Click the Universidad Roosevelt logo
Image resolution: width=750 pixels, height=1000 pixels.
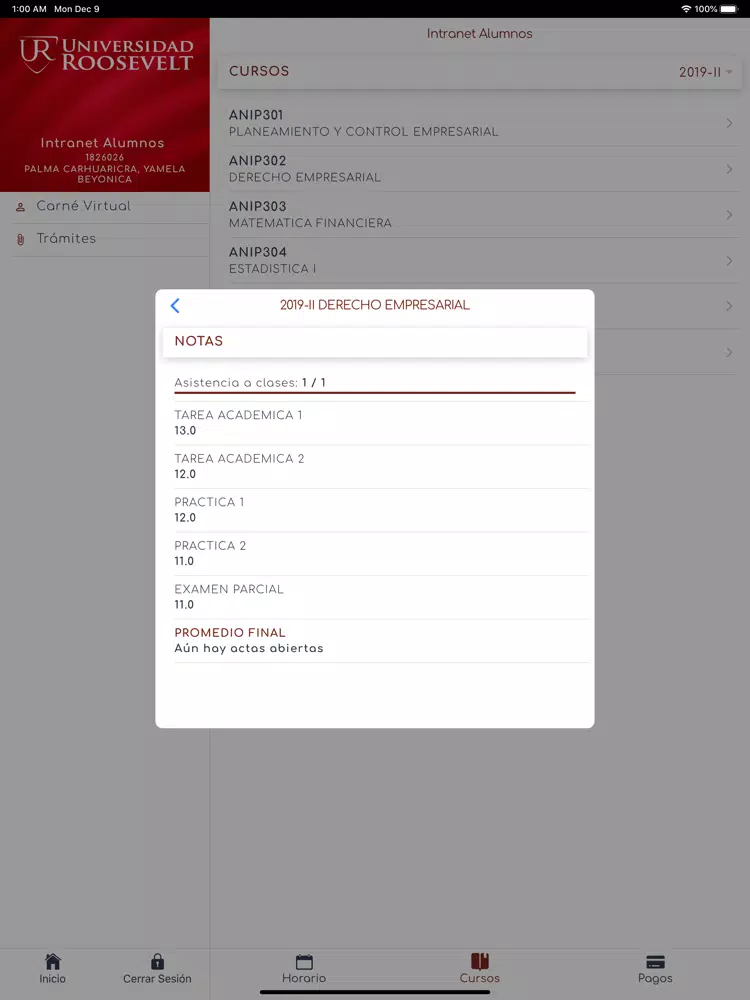(106, 55)
